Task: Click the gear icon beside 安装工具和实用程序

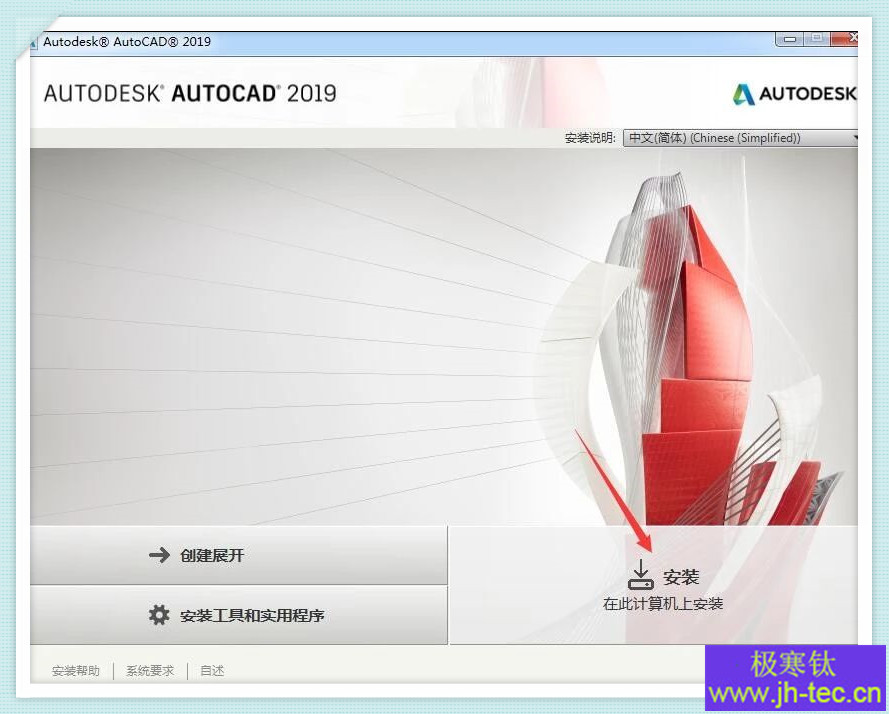Action: click(159, 615)
